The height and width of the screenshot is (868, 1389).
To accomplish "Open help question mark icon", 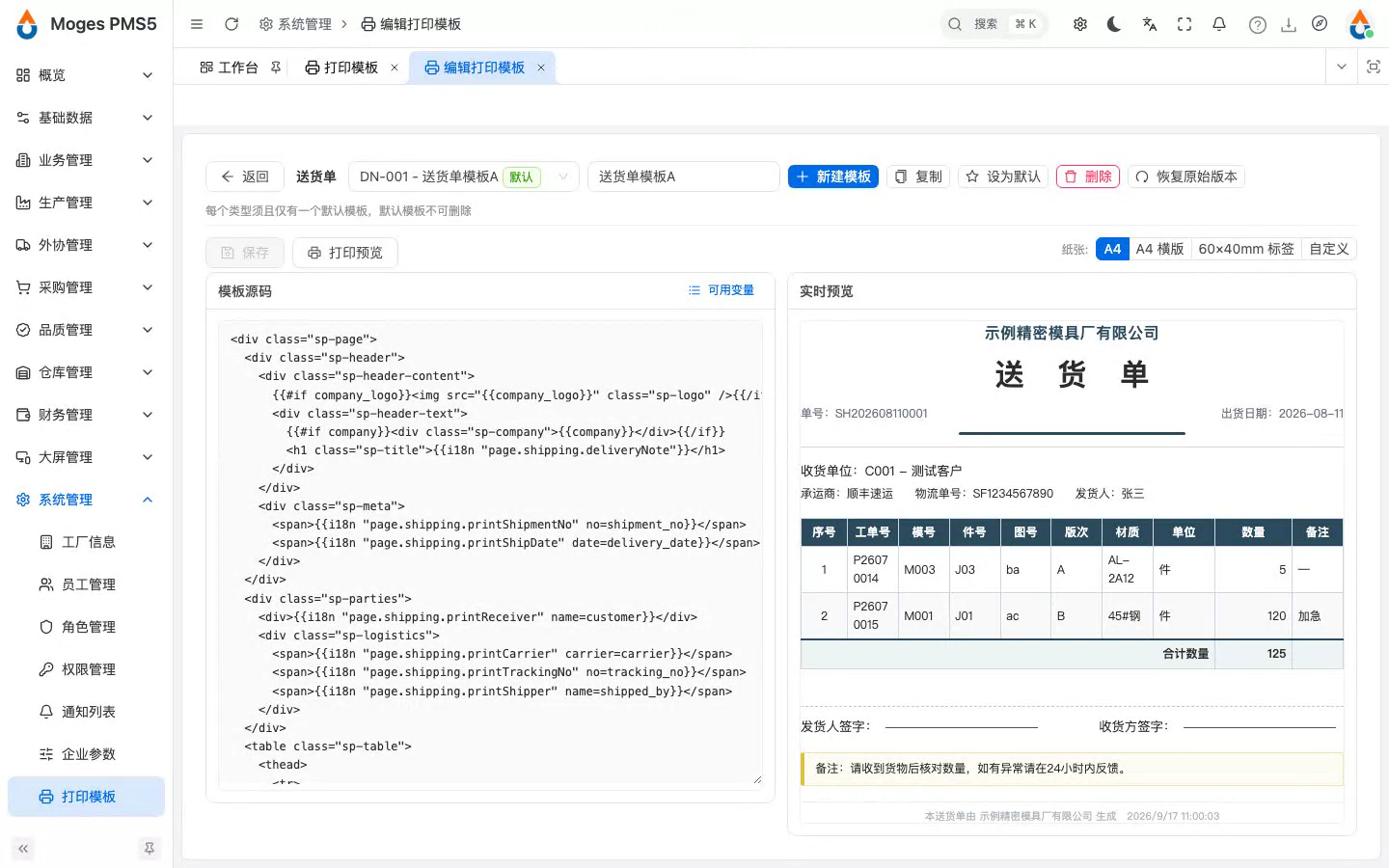I will click(x=1258, y=25).
